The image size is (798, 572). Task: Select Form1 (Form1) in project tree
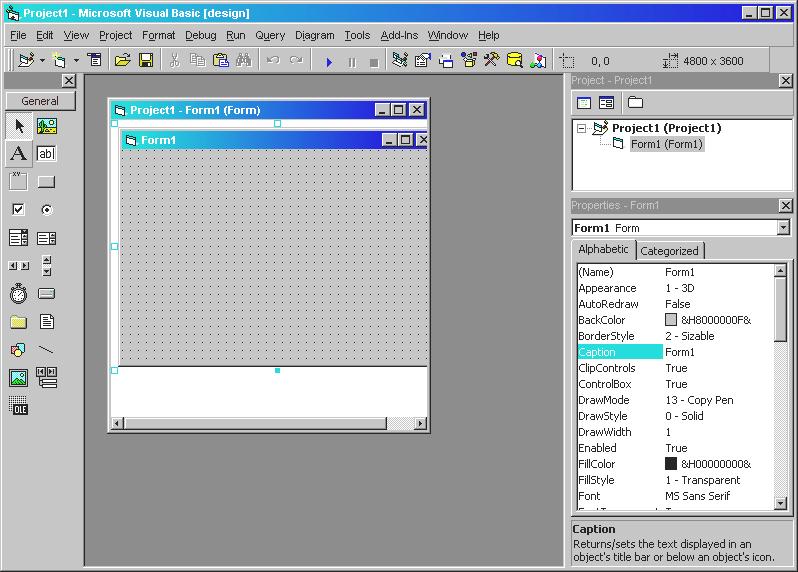point(667,144)
